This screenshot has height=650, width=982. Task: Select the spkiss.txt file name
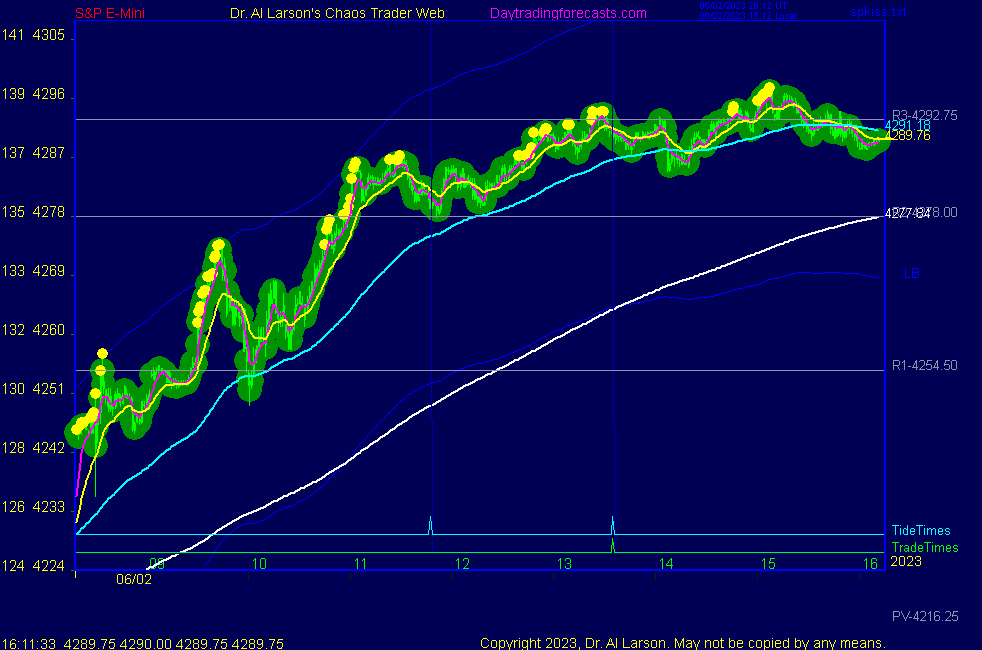878,12
